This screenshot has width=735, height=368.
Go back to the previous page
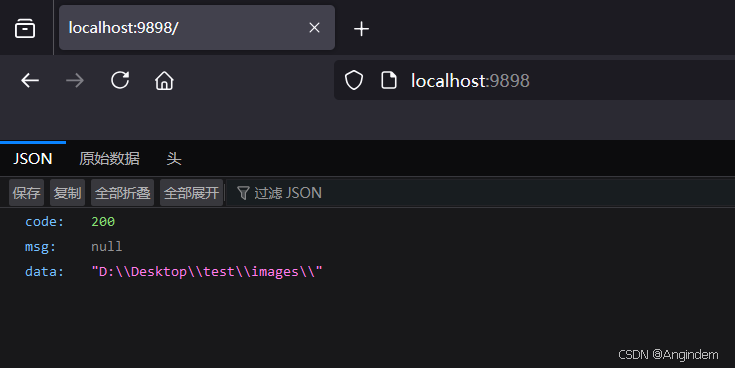coord(30,81)
